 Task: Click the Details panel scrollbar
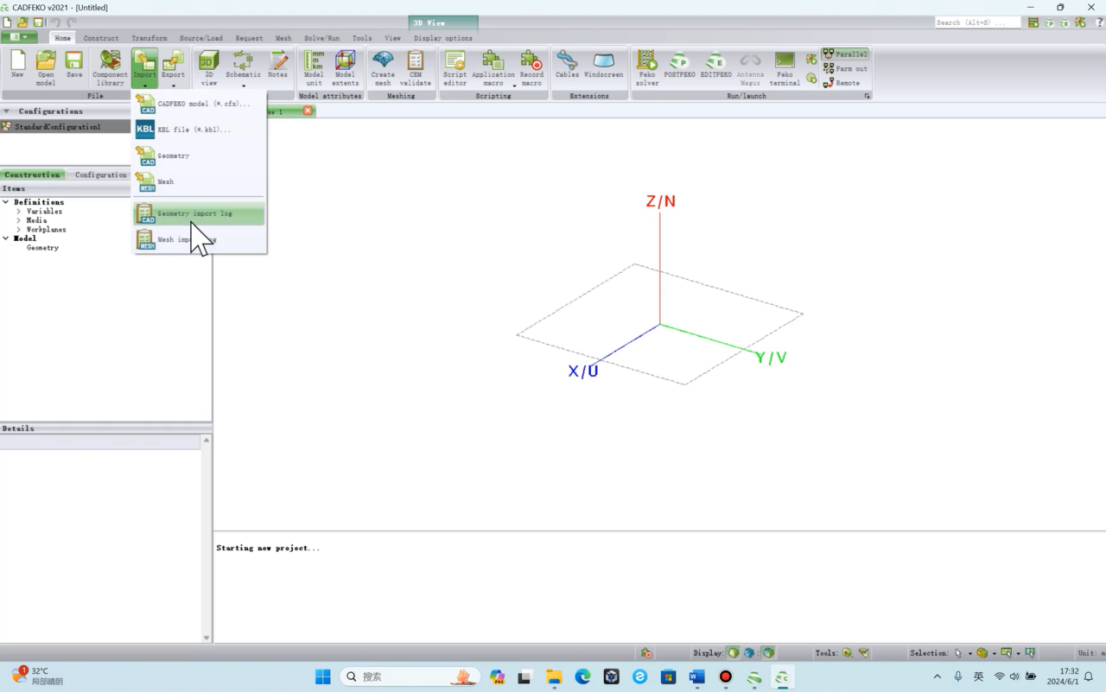pos(206,539)
